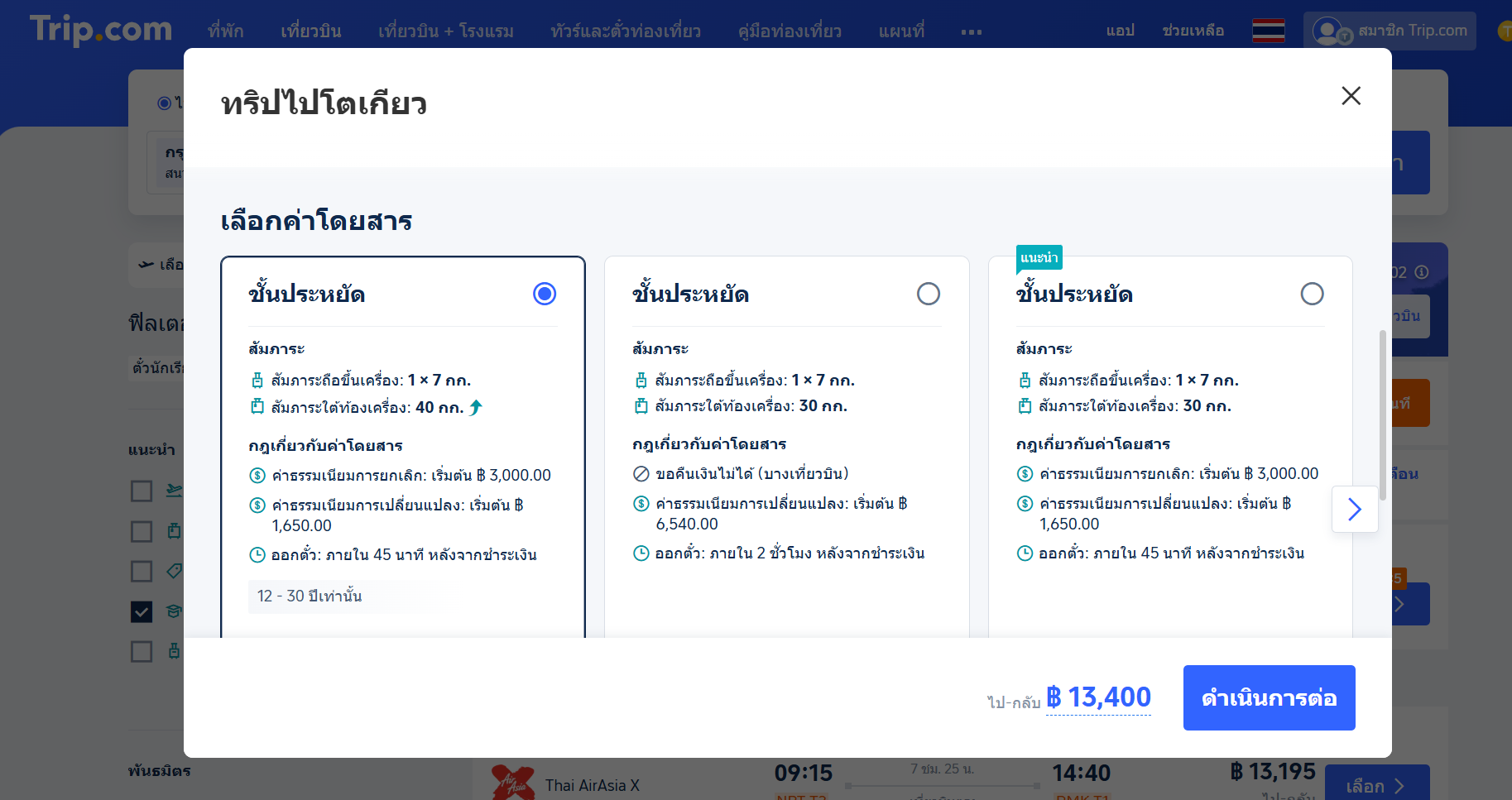Image resolution: width=1512 pixels, height=800 pixels.
Task: Click ticketing clock icon in middle fare card
Action: click(x=641, y=553)
